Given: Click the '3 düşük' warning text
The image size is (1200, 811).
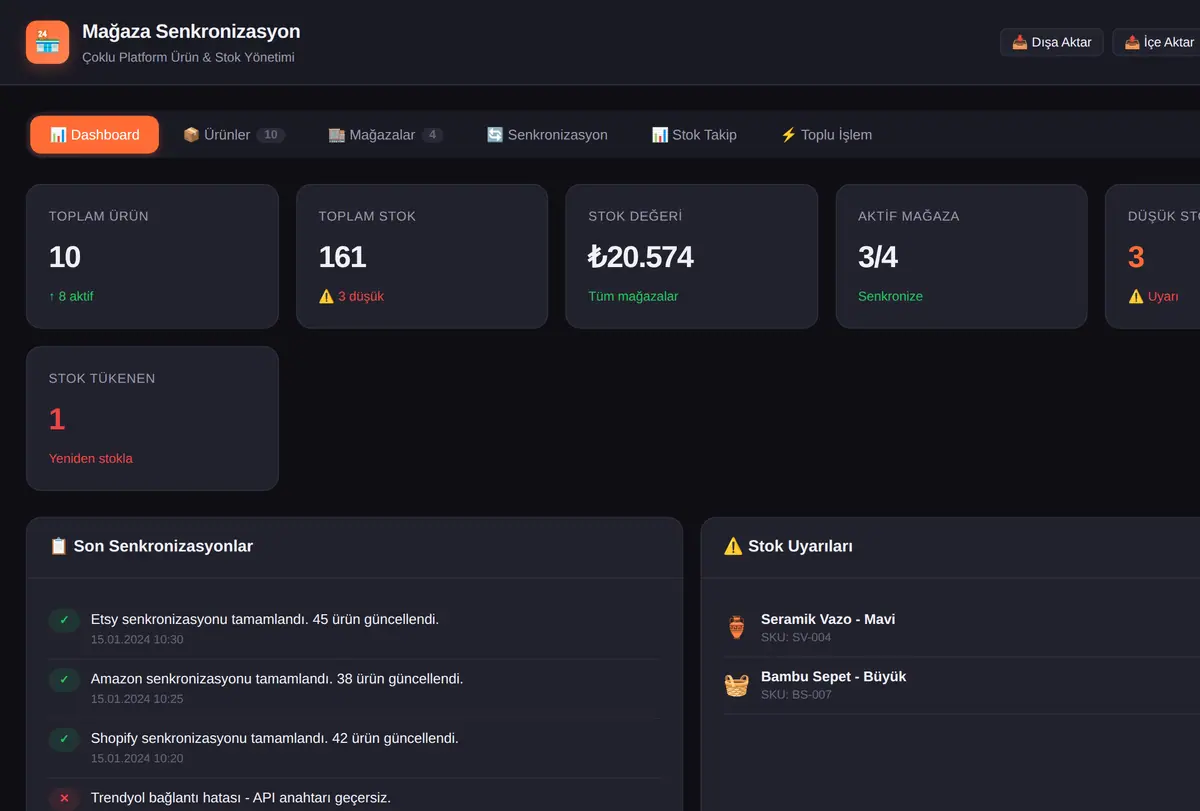Looking at the screenshot, I should [351, 296].
